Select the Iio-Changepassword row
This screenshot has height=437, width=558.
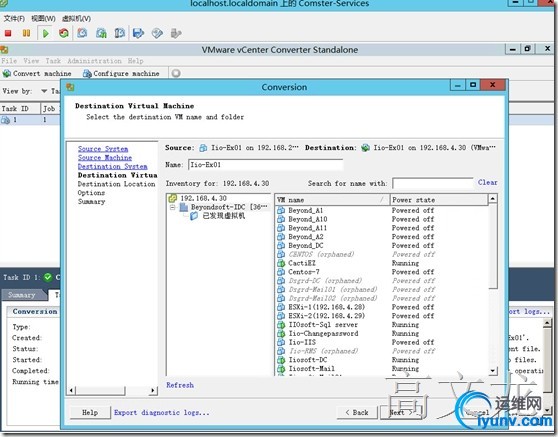pyautogui.click(x=381, y=333)
